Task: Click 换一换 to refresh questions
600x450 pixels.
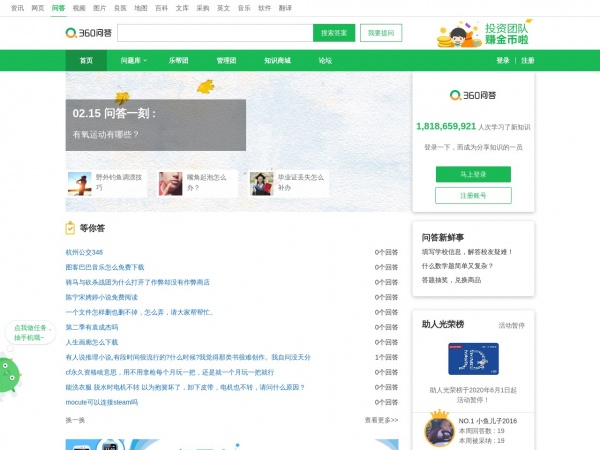Action: pyautogui.click(x=75, y=420)
